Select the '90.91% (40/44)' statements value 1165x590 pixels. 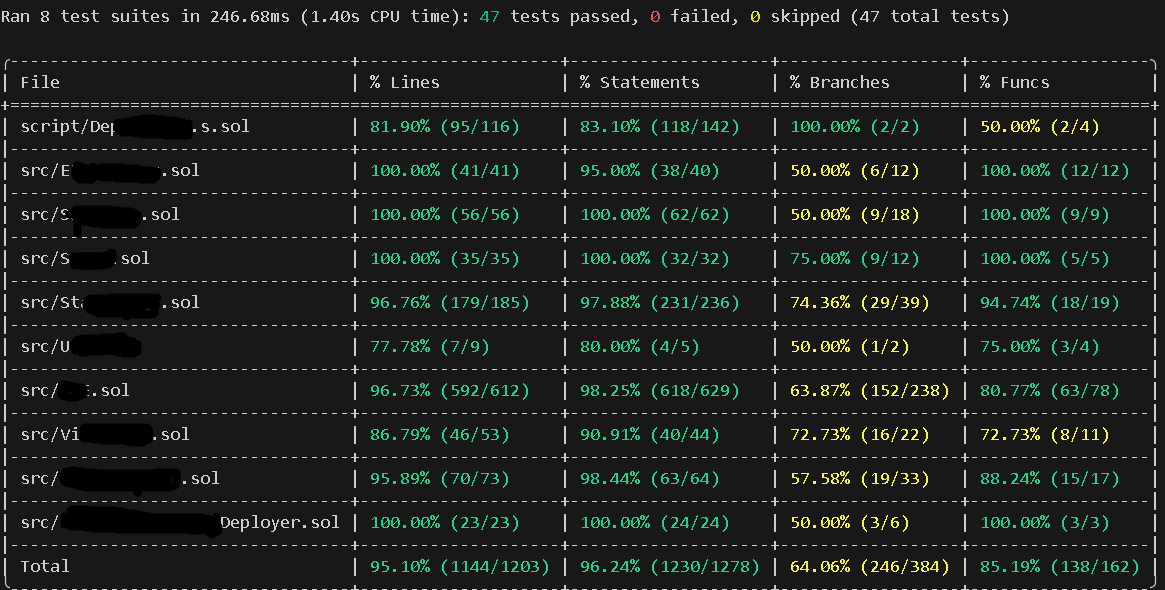(650, 434)
